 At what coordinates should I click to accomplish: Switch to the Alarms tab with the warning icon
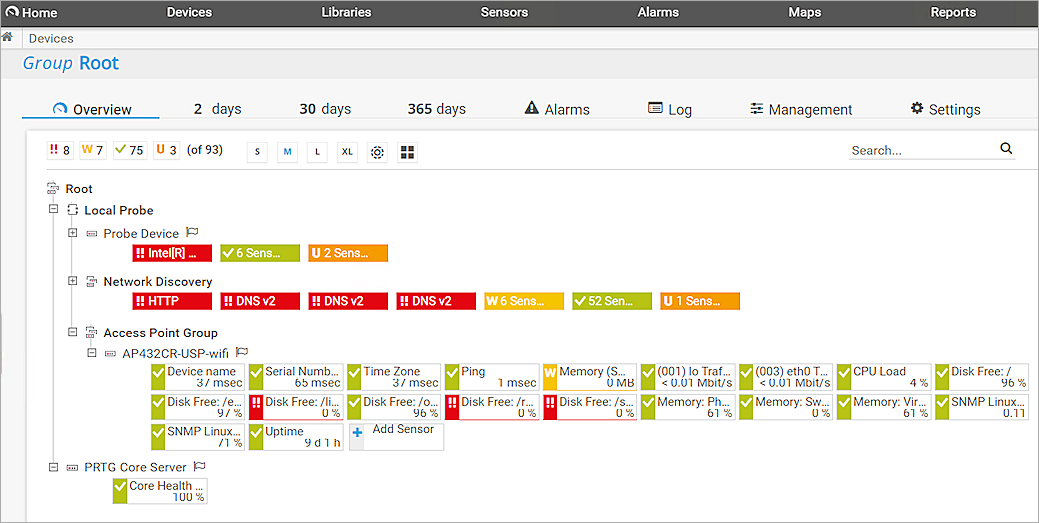(x=556, y=109)
